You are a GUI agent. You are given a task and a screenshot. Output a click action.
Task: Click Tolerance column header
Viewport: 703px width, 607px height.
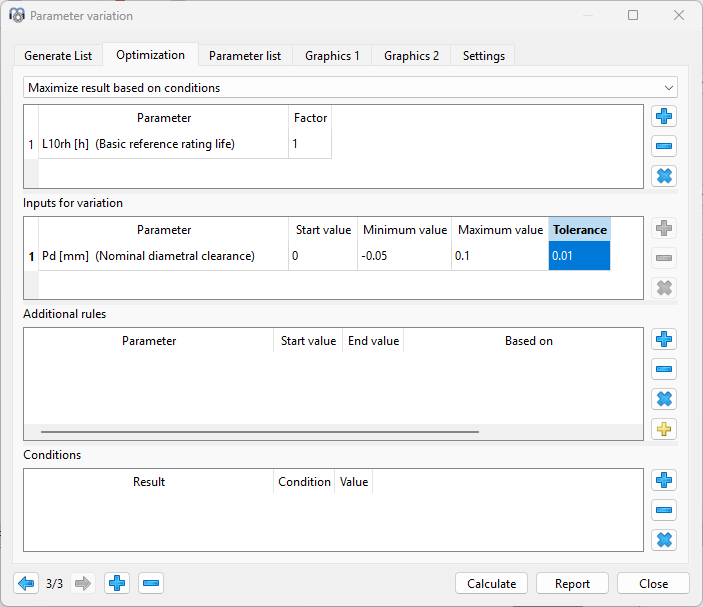579,230
